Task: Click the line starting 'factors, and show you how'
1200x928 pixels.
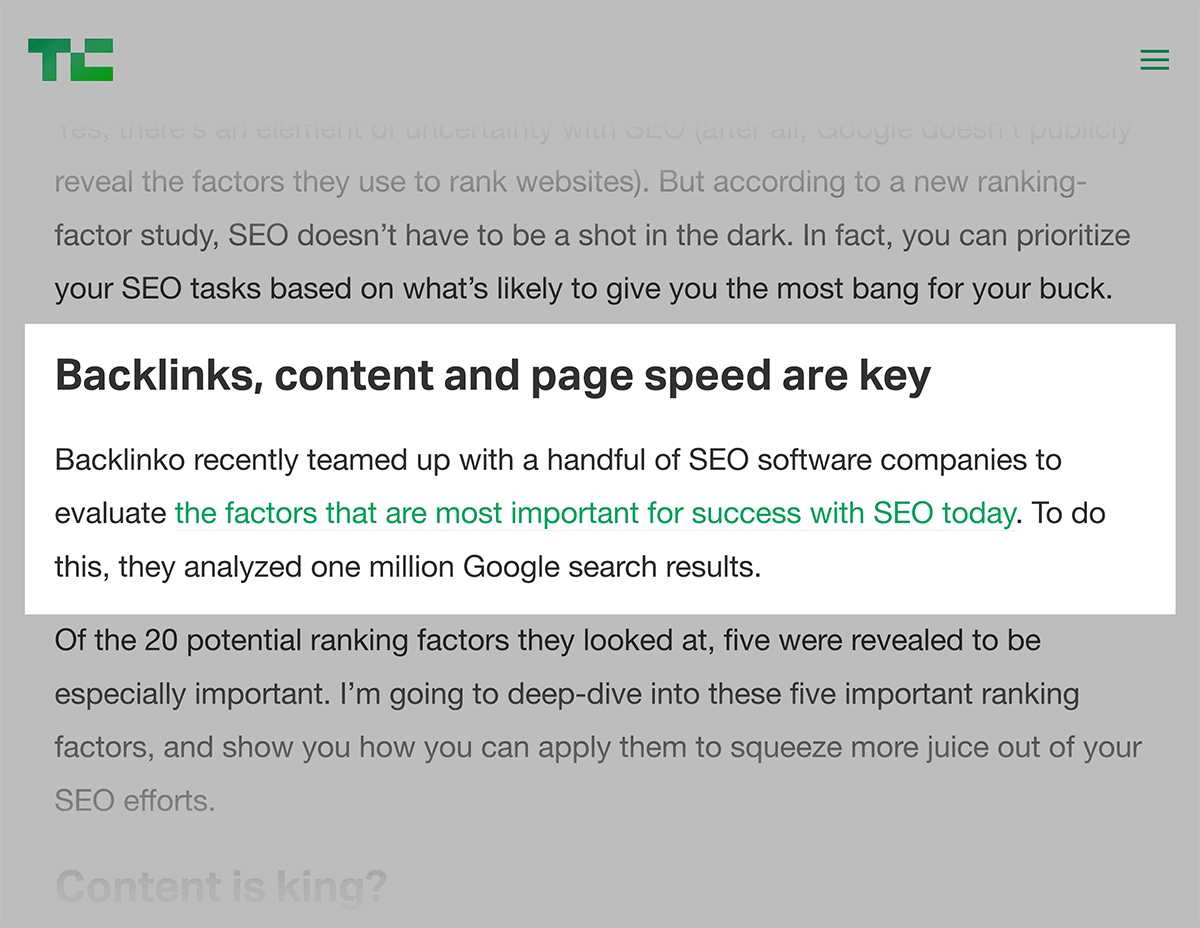Action: (x=598, y=748)
